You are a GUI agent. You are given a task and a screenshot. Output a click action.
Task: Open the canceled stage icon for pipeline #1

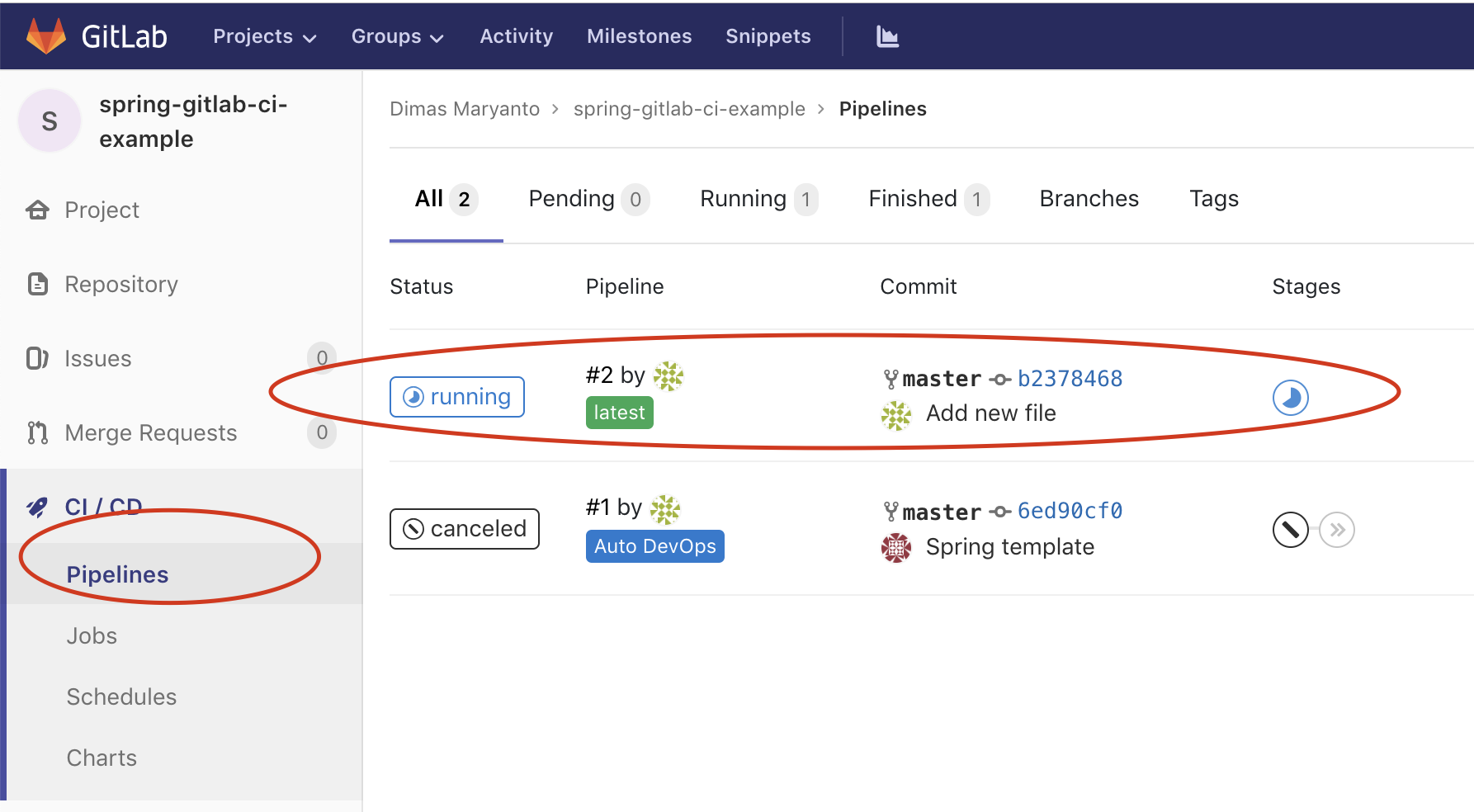pos(1291,530)
